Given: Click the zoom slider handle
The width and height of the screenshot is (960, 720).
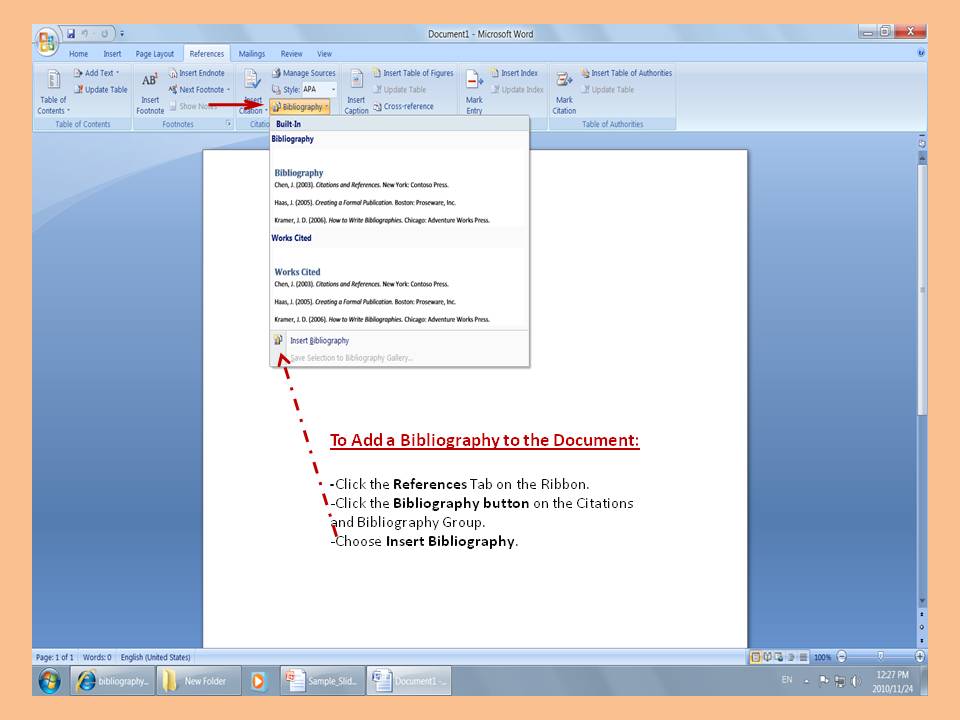Looking at the screenshot, I should 880,657.
